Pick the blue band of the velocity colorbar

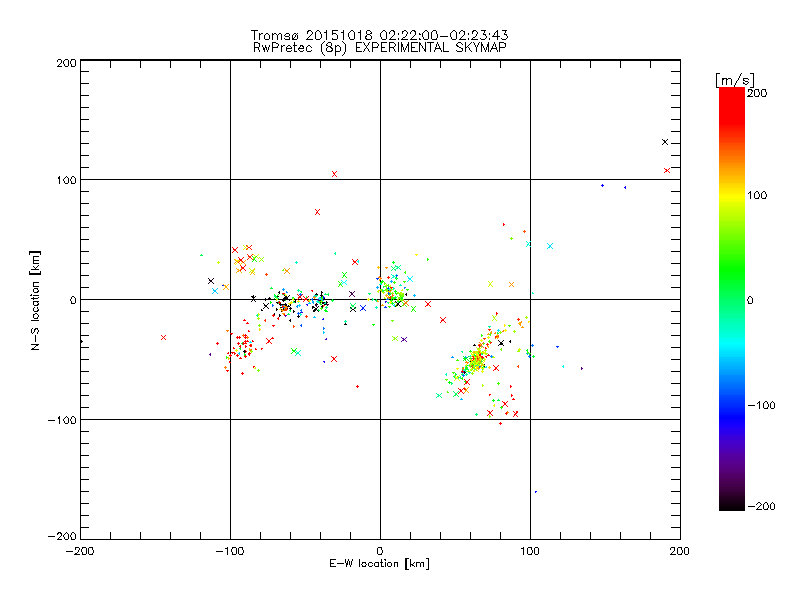(x=732, y=416)
